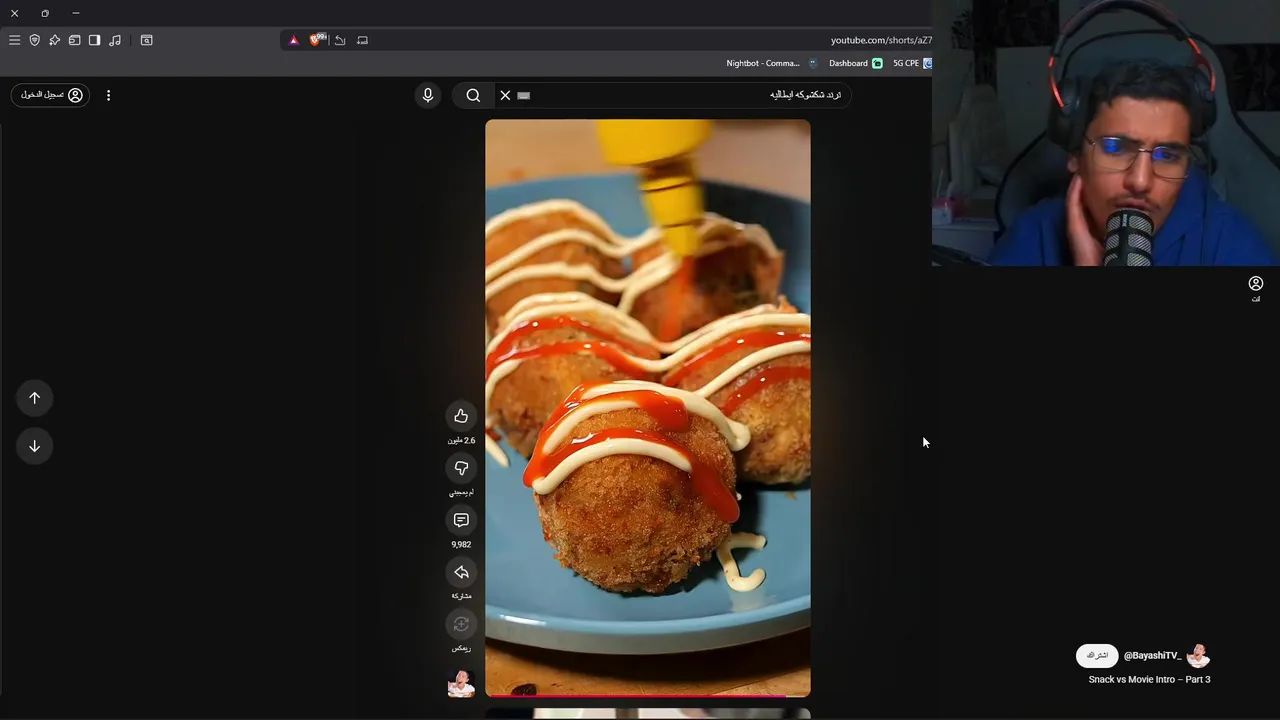Screen dimensions: 1280x720
Task: Click the YouTube search magnifier button
Action: tap(473, 95)
